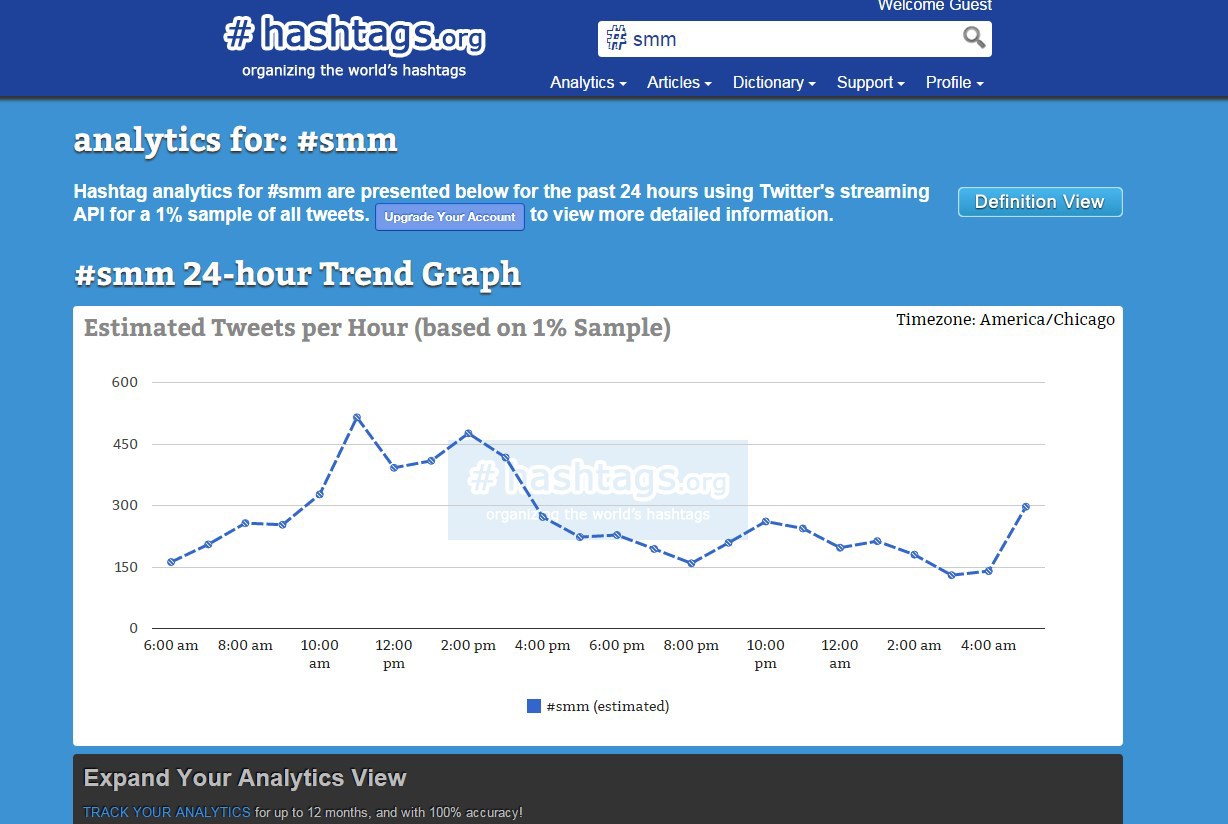Click the 3:00 am lowest data point
Image resolution: width=1228 pixels, height=824 pixels.
pyautogui.click(x=951, y=575)
